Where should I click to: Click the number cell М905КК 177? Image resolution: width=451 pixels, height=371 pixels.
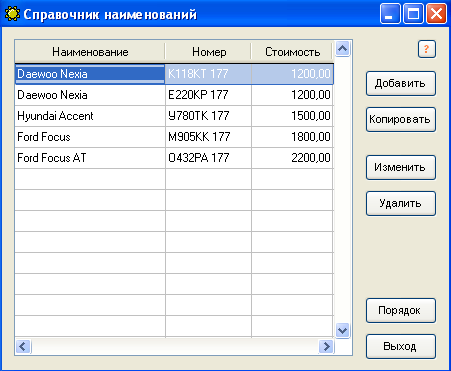point(208,137)
